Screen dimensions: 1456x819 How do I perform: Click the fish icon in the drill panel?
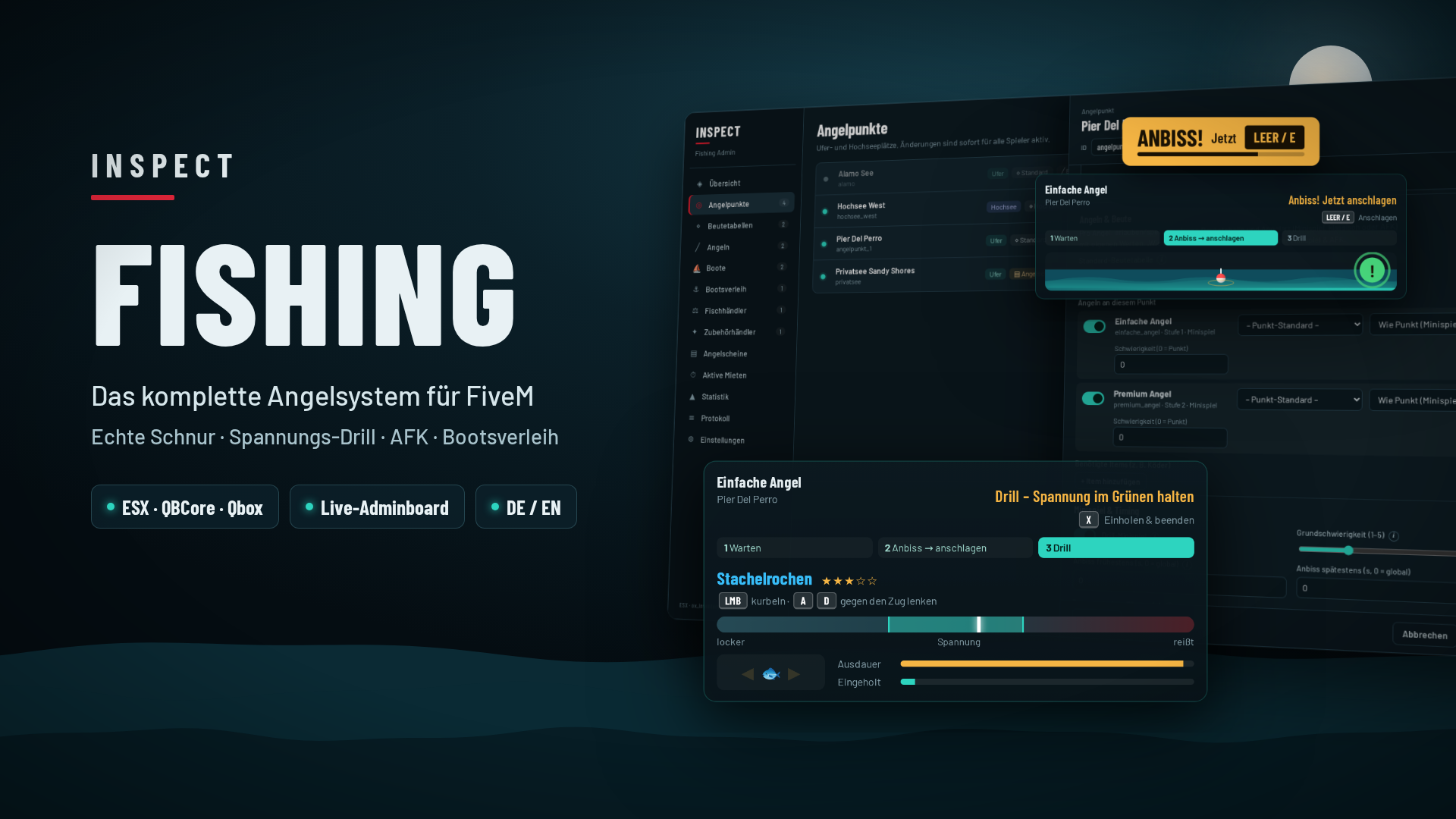pyautogui.click(x=770, y=673)
